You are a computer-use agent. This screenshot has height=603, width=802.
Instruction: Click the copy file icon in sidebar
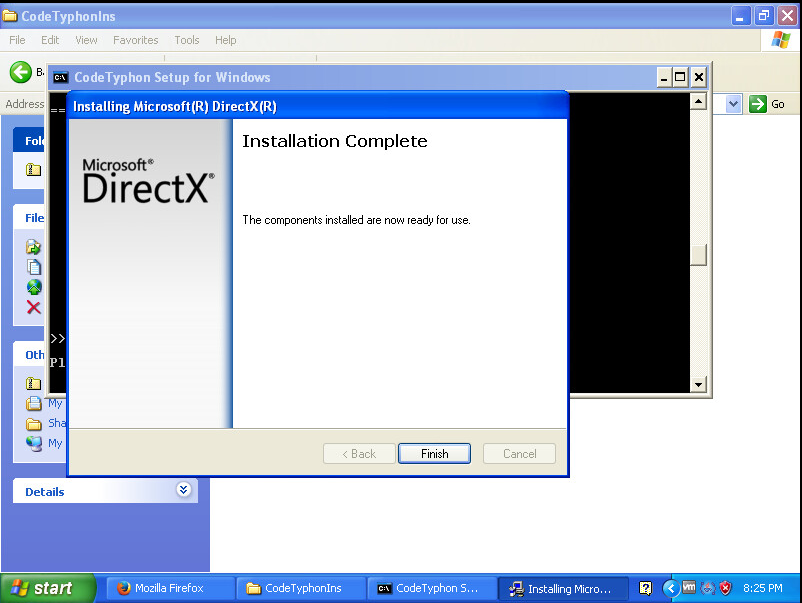(x=34, y=267)
